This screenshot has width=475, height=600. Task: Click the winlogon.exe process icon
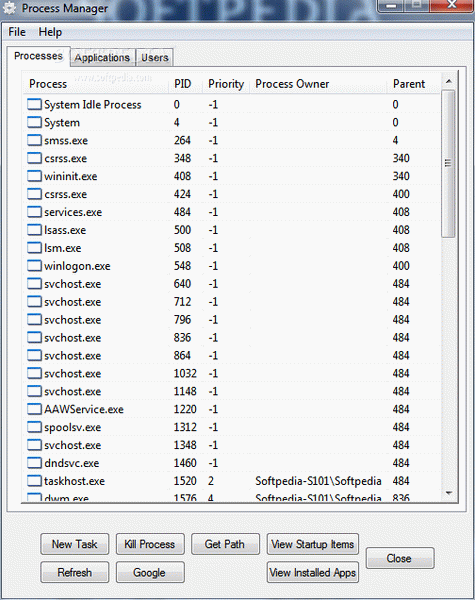pos(34,266)
